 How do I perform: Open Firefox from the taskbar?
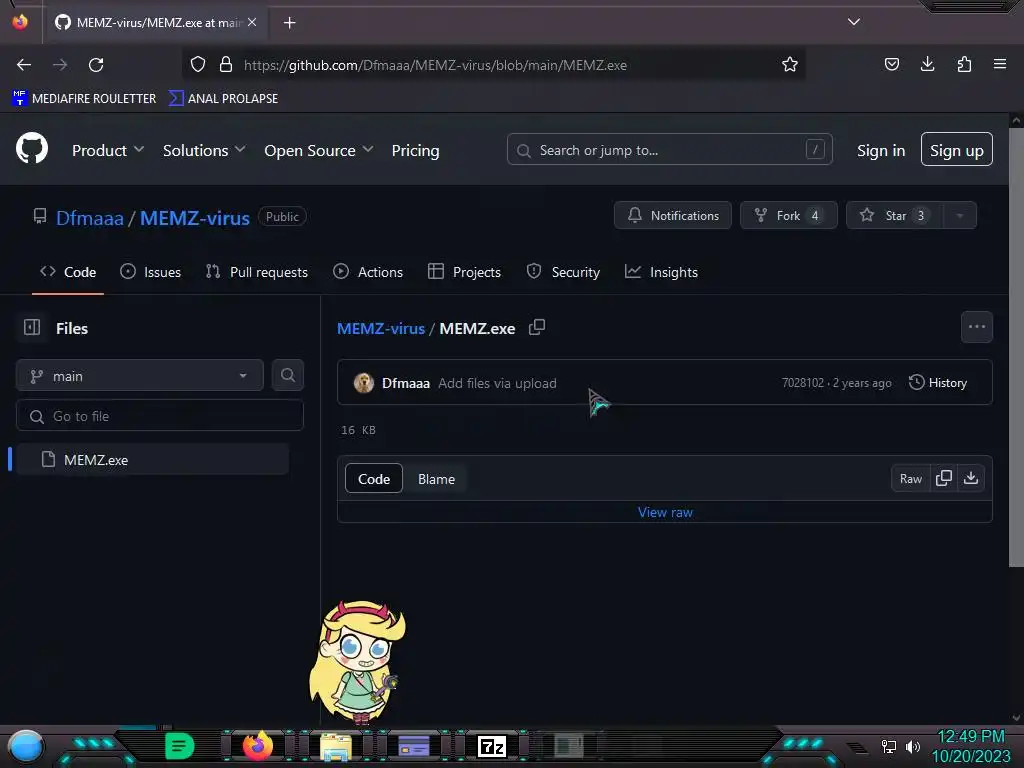pos(258,745)
